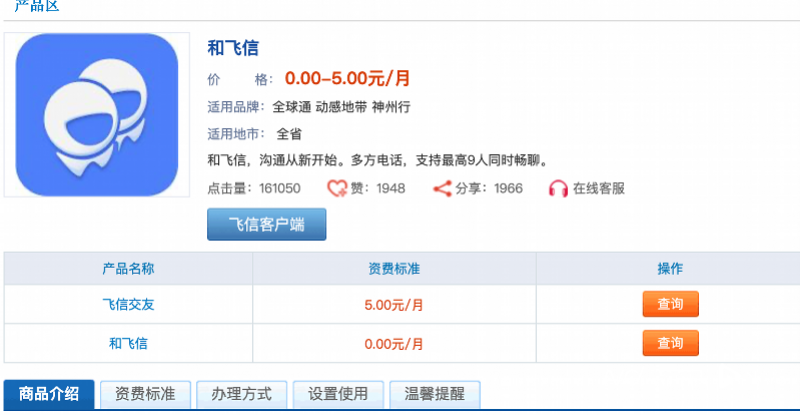The width and height of the screenshot is (800, 415).
Task: Click the 和飞信 product title heading
Action: tap(233, 48)
